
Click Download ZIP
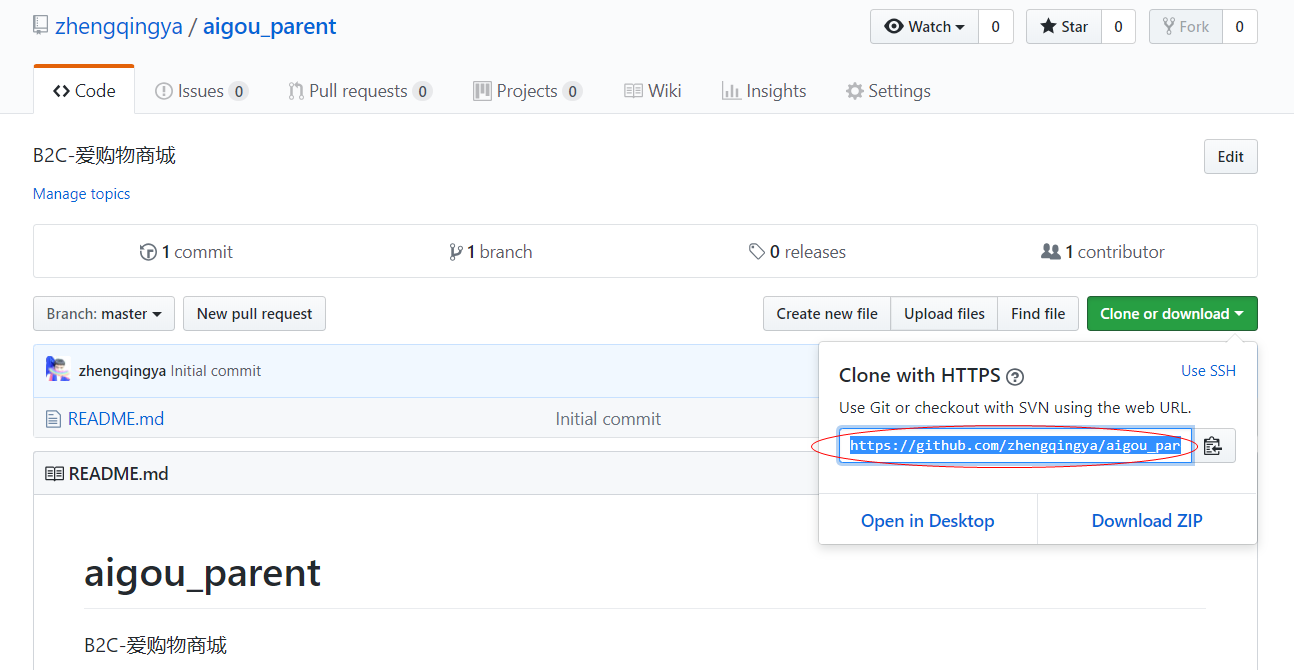(1147, 521)
